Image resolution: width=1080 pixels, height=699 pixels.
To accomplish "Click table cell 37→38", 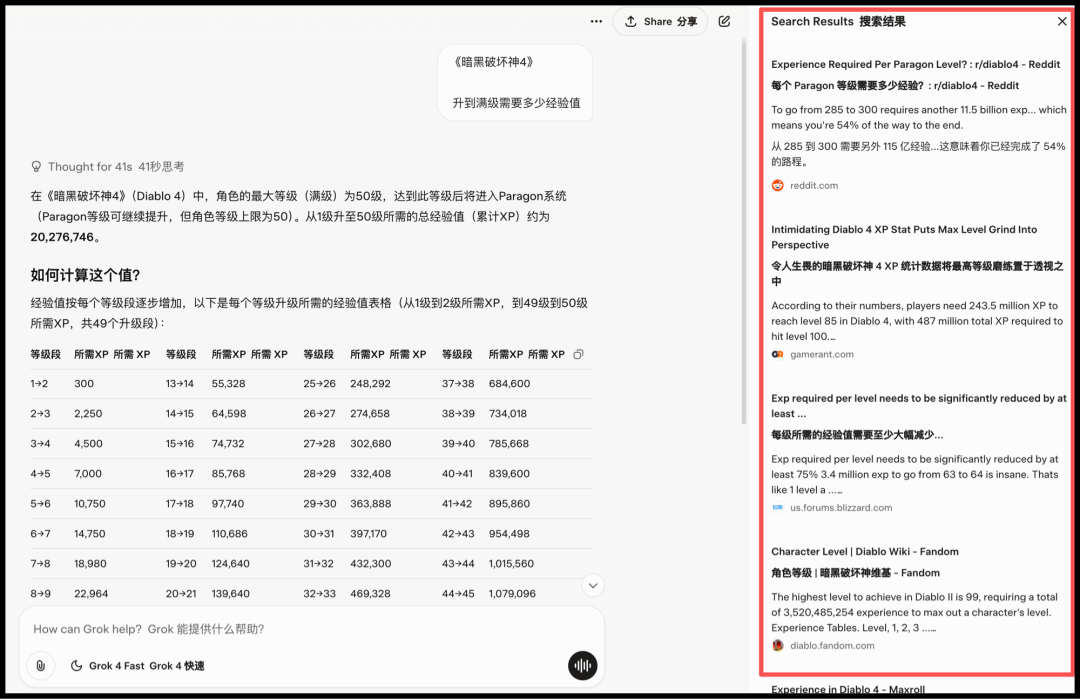I will [x=458, y=384].
